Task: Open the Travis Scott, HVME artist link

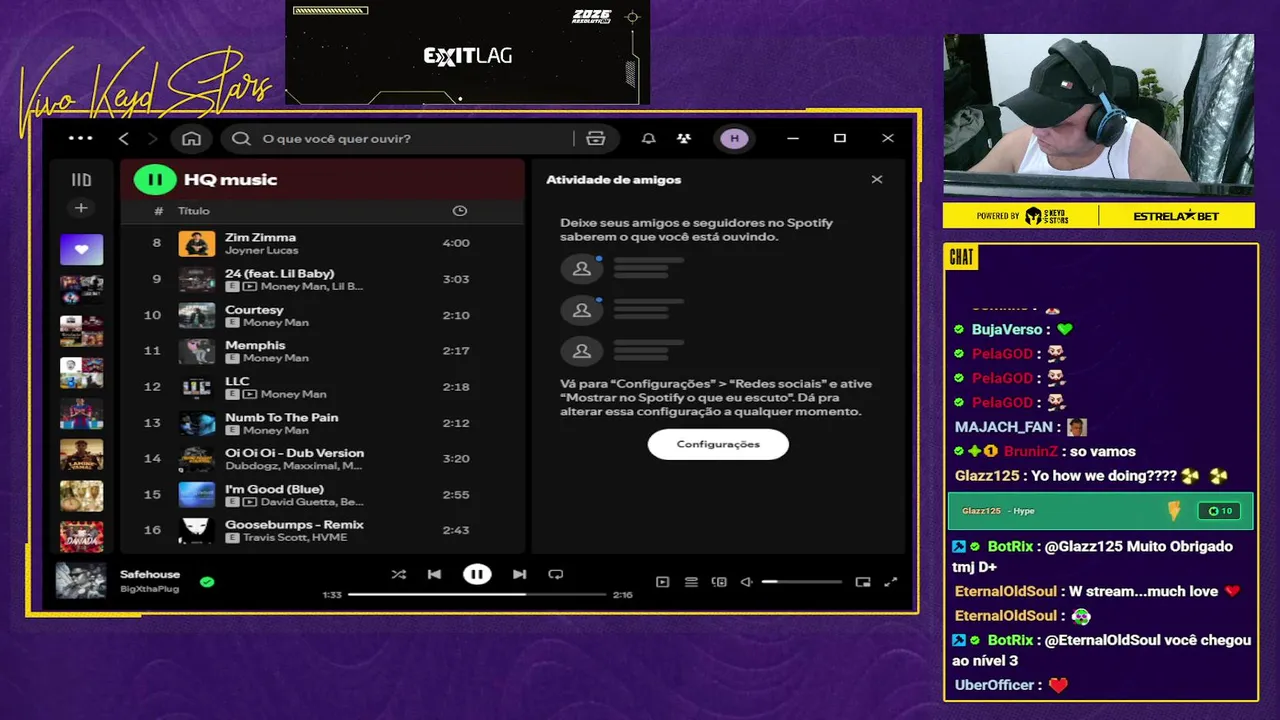Action: tap(295, 538)
